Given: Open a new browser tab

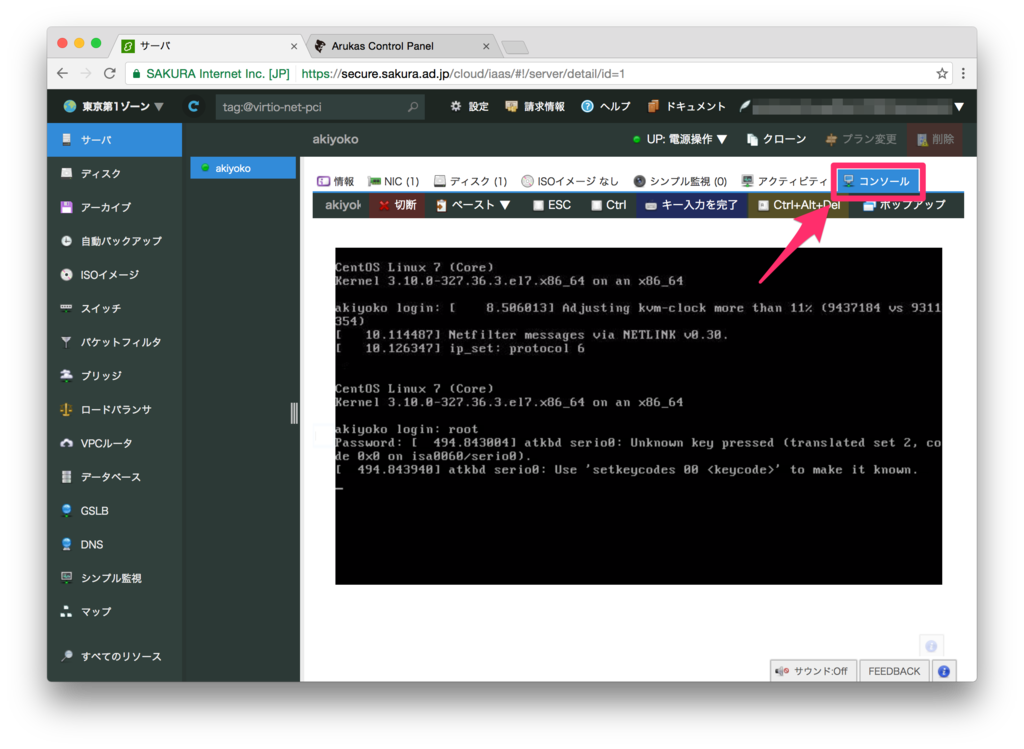Looking at the screenshot, I should tap(515, 47).
